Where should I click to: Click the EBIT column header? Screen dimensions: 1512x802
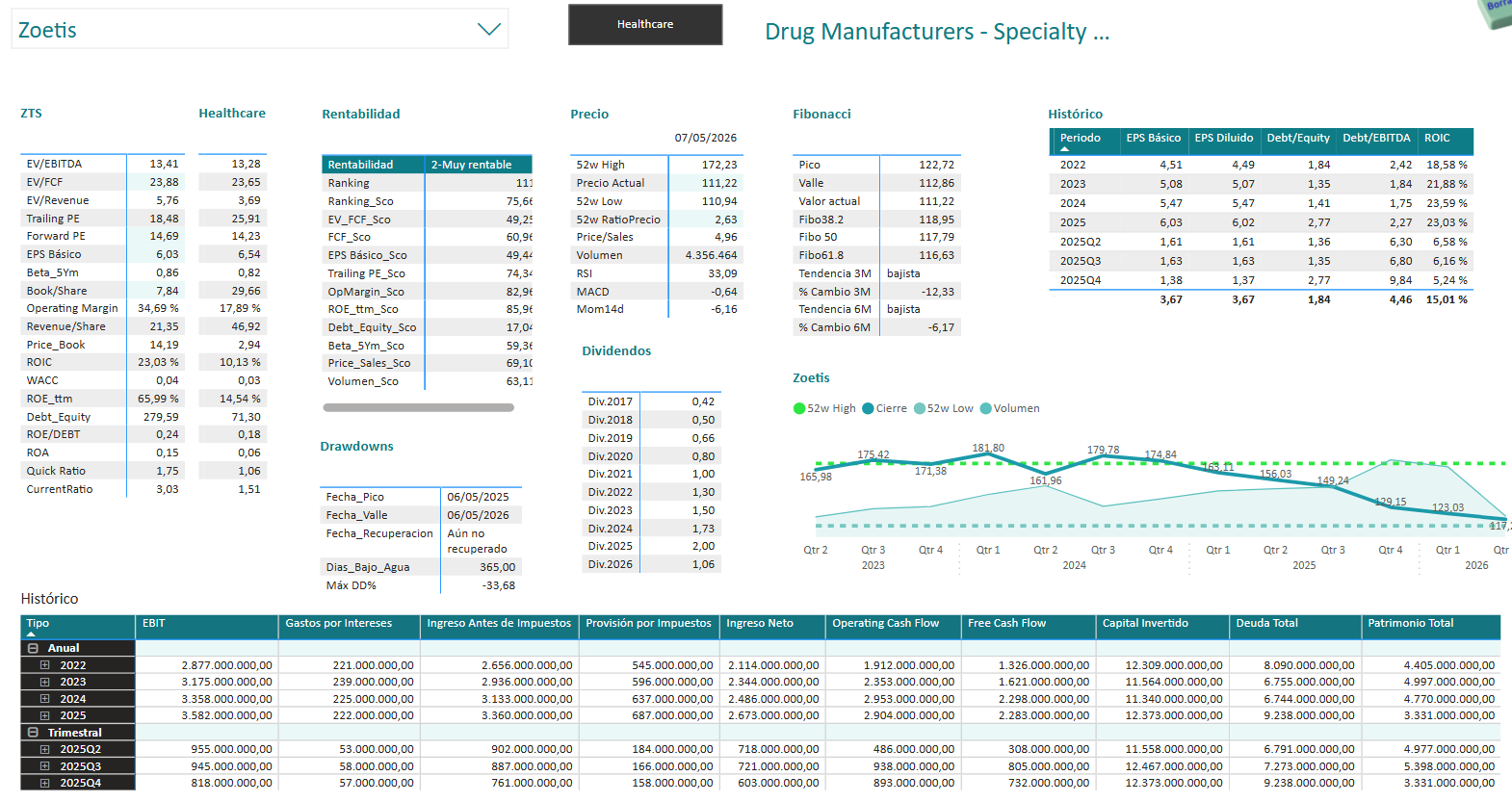(x=207, y=627)
